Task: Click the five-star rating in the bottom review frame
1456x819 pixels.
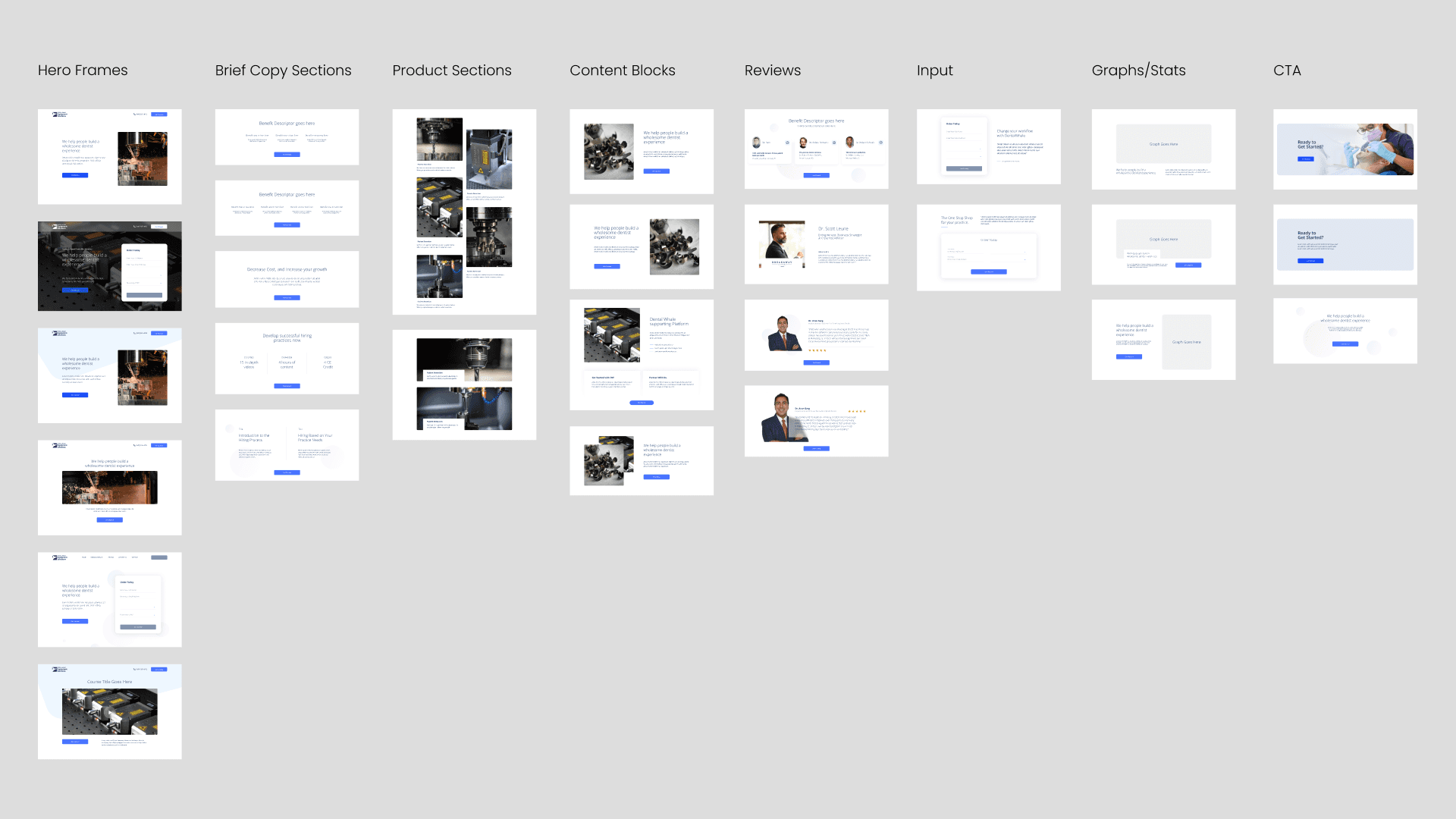Action: click(857, 412)
